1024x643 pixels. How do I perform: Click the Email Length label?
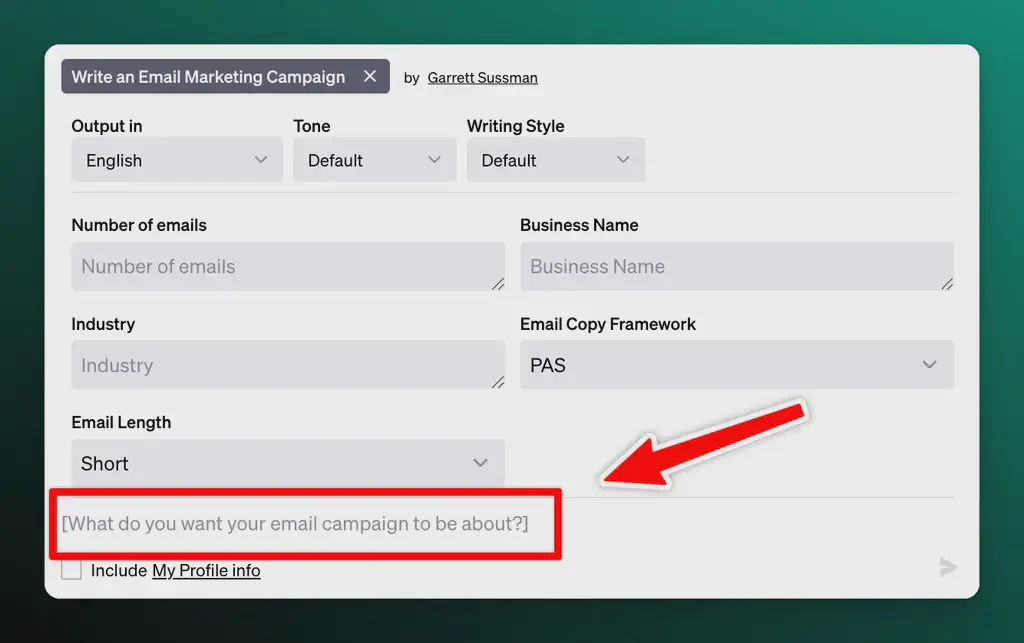click(121, 422)
